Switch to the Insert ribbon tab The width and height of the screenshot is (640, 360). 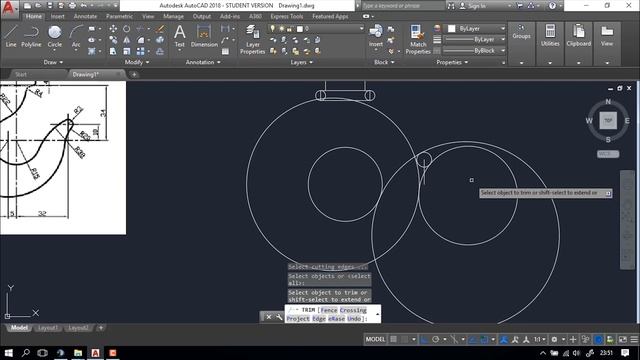coord(58,16)
